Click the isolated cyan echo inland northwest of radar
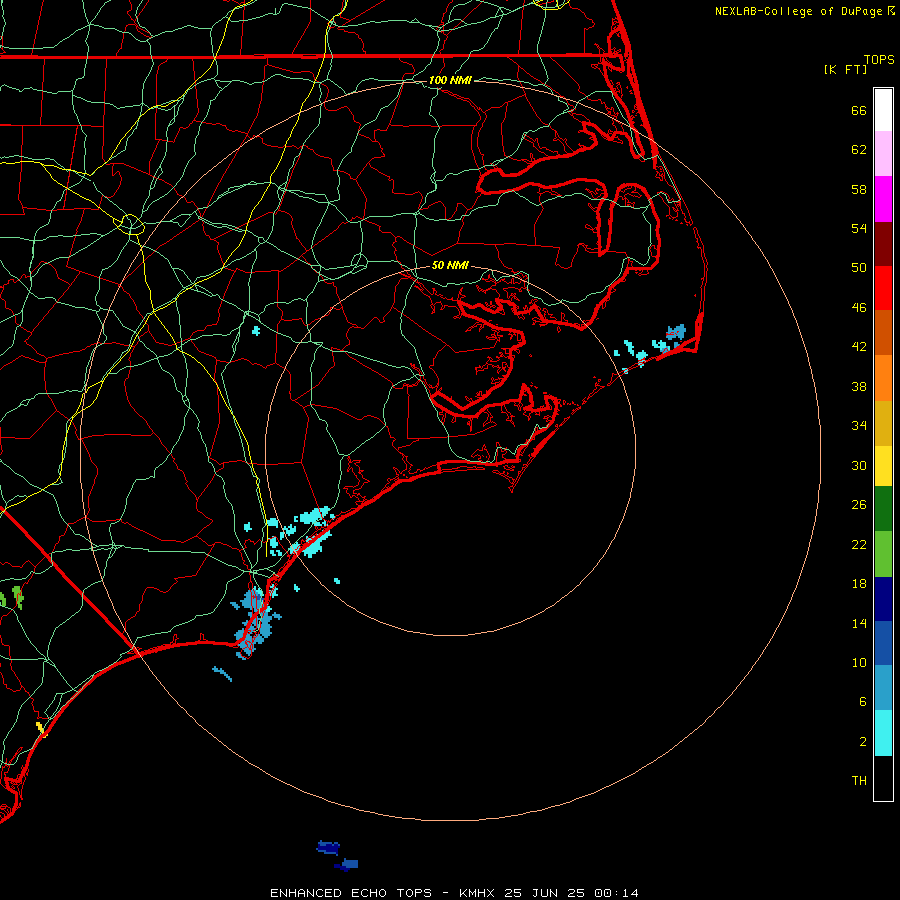The height and width of the screenshot is (900, 900). pyautogui.click(x=256, y=331)
